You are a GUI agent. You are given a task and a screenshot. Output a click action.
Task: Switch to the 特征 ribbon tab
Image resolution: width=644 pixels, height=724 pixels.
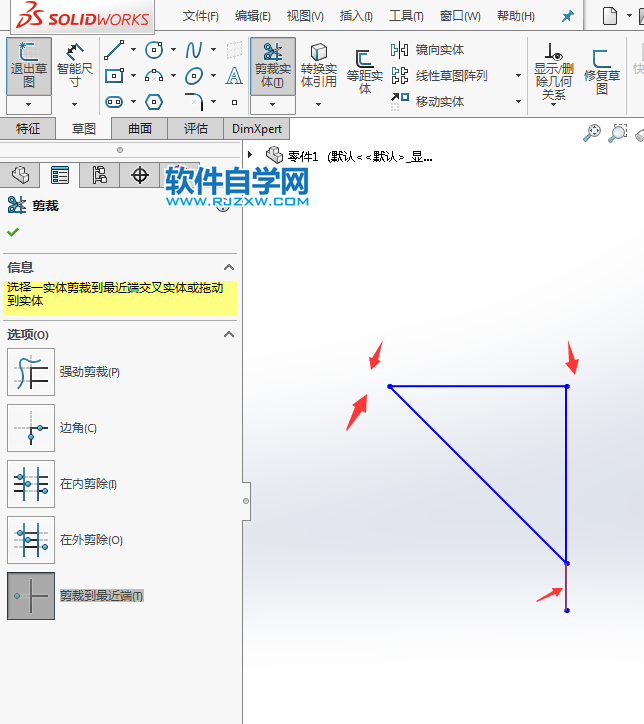tap(28, 129)
